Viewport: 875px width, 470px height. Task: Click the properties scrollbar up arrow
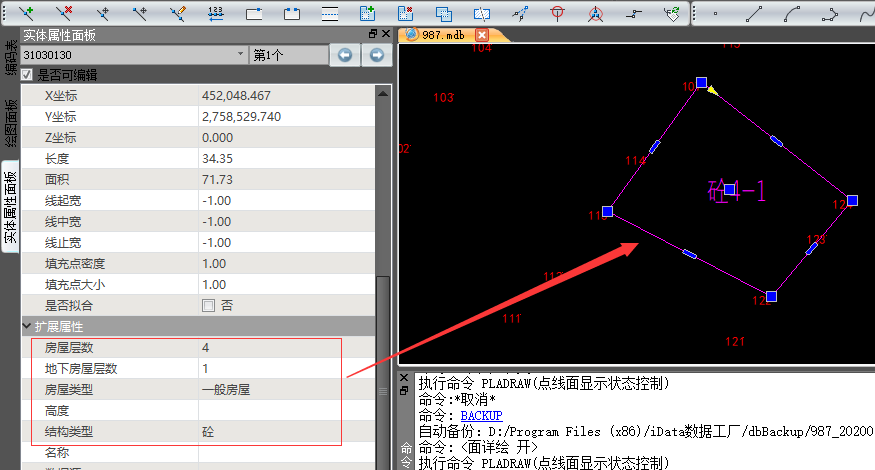click(383, 93)
